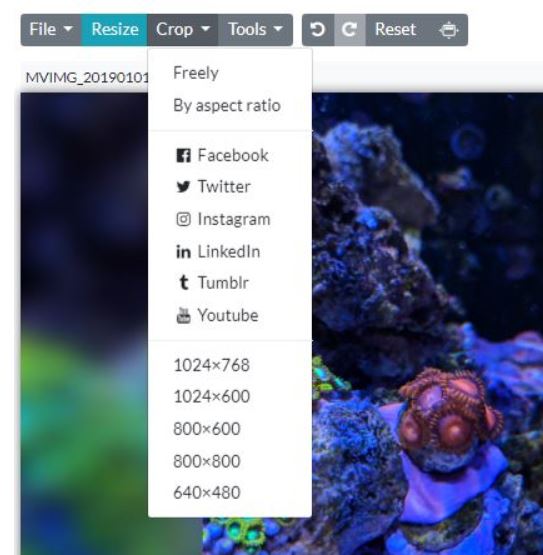The height and width of the screenshot is (555, 543).
Task: Open the File dropdown menu
Action: pyautogui.click(x=51, y=30)
